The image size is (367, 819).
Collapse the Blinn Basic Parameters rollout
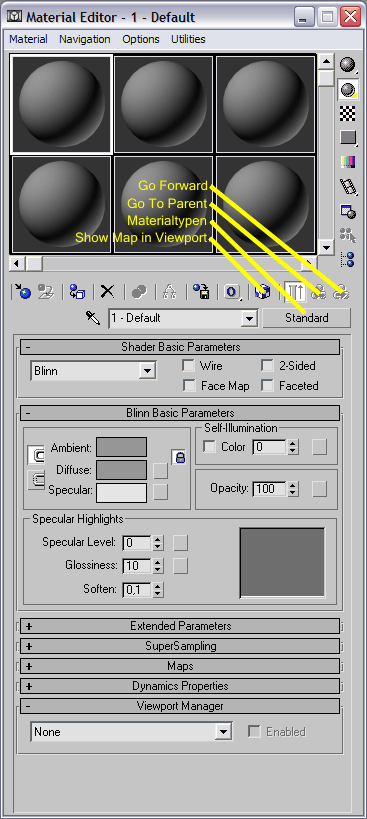(x=180, y=413)
